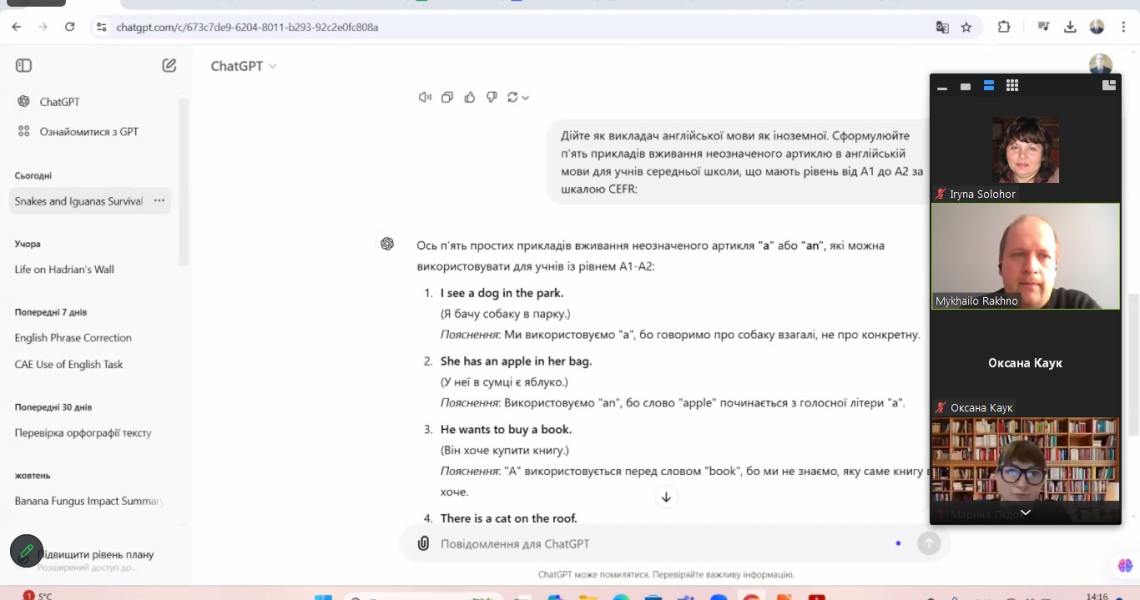
Task: Click the sentence 'He wants to buy a book.'
Action: coord(506,429)
